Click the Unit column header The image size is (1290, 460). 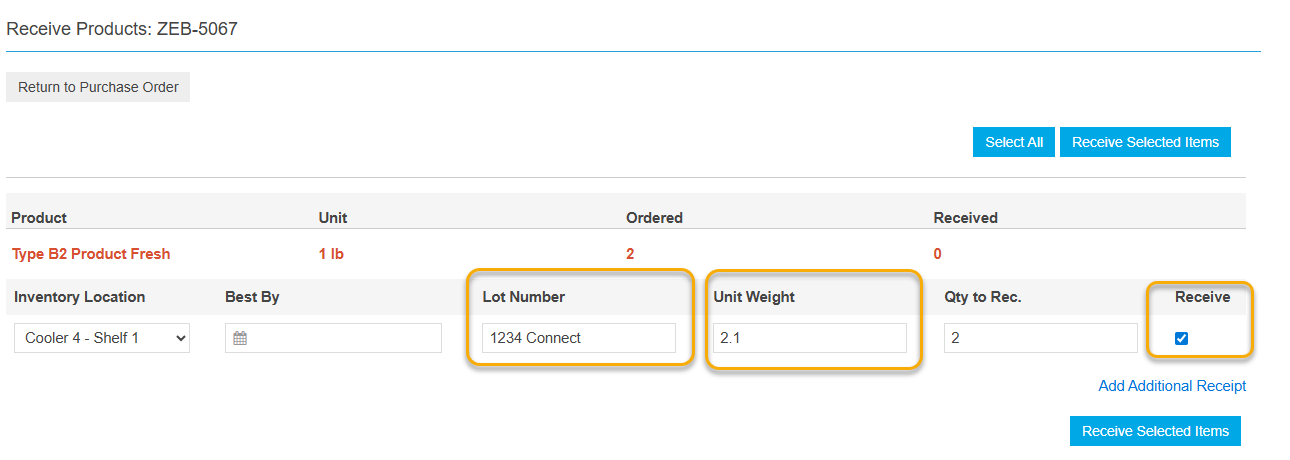pos(333,218)
